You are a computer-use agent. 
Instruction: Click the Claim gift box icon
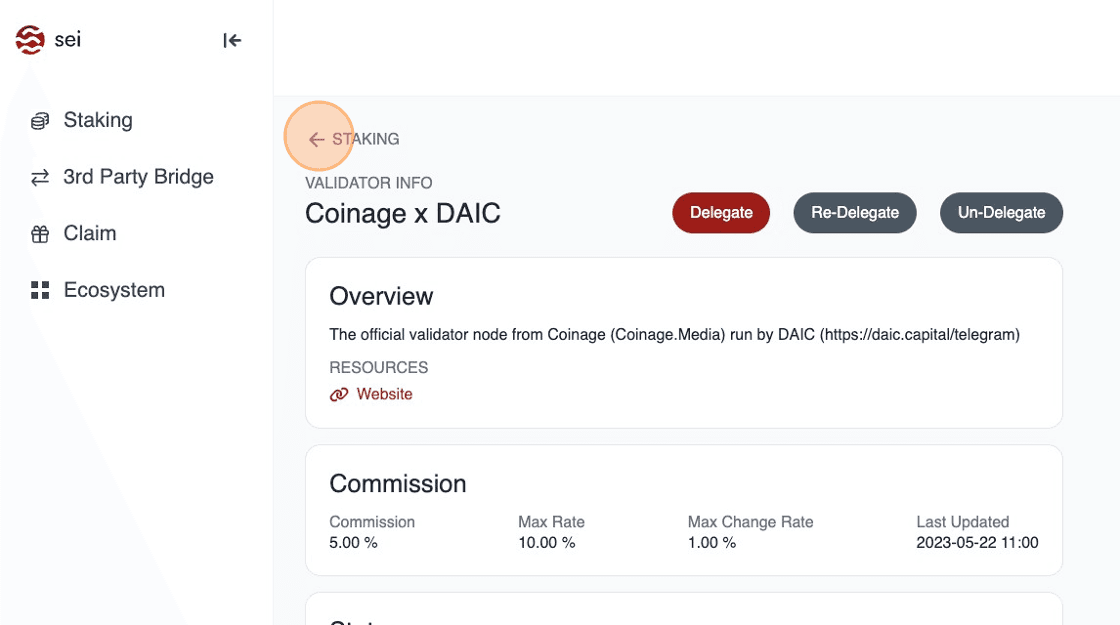(x=40, y=234)
